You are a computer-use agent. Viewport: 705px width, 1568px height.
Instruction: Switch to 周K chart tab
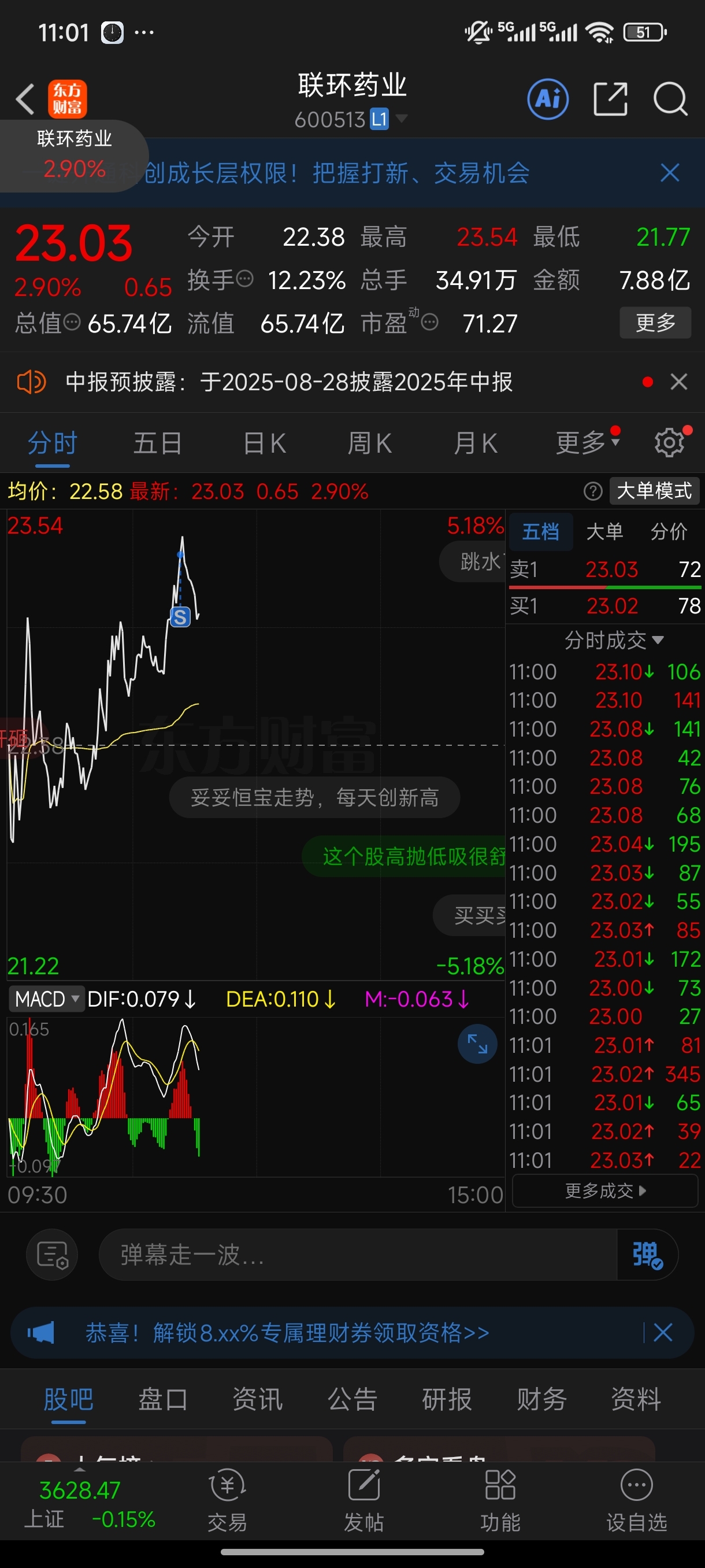point(370,443)
